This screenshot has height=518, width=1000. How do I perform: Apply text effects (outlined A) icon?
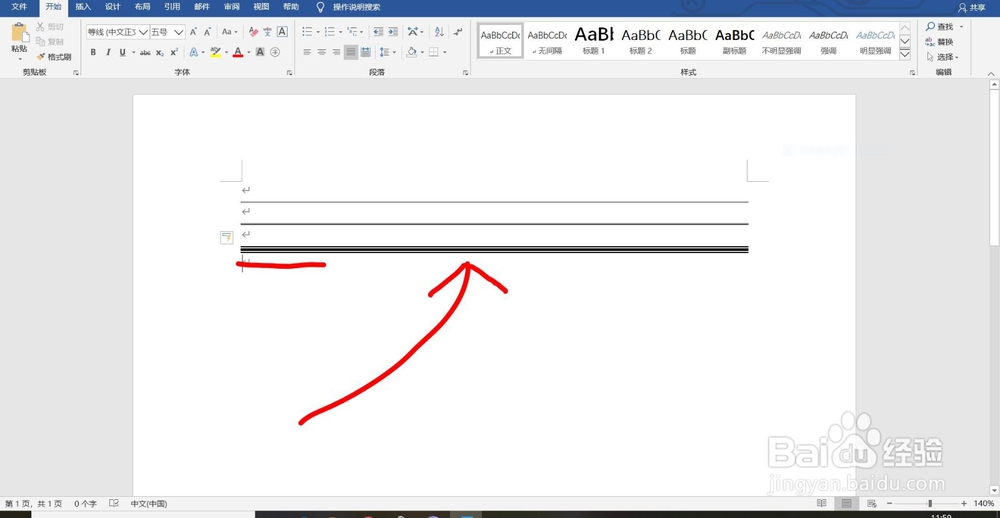coord(193,52)
